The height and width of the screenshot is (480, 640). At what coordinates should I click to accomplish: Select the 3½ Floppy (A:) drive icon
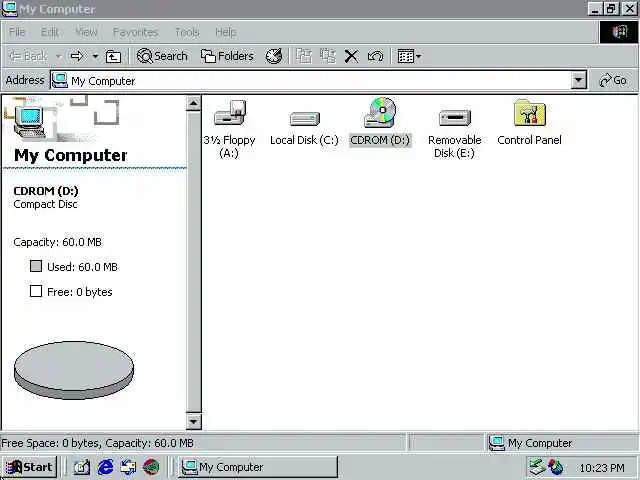click(230, 113)
